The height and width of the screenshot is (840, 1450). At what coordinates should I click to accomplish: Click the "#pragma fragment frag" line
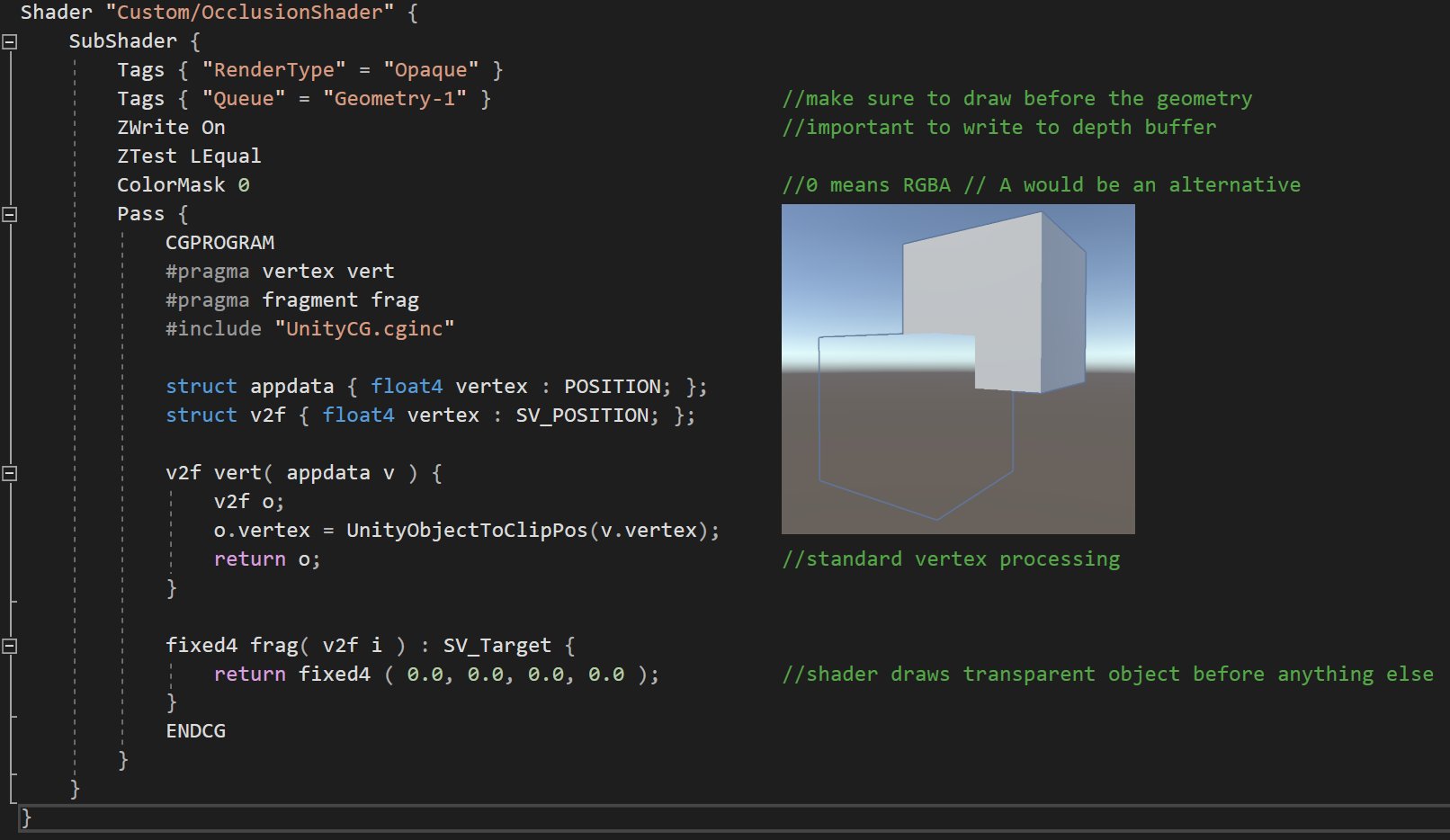292,300
